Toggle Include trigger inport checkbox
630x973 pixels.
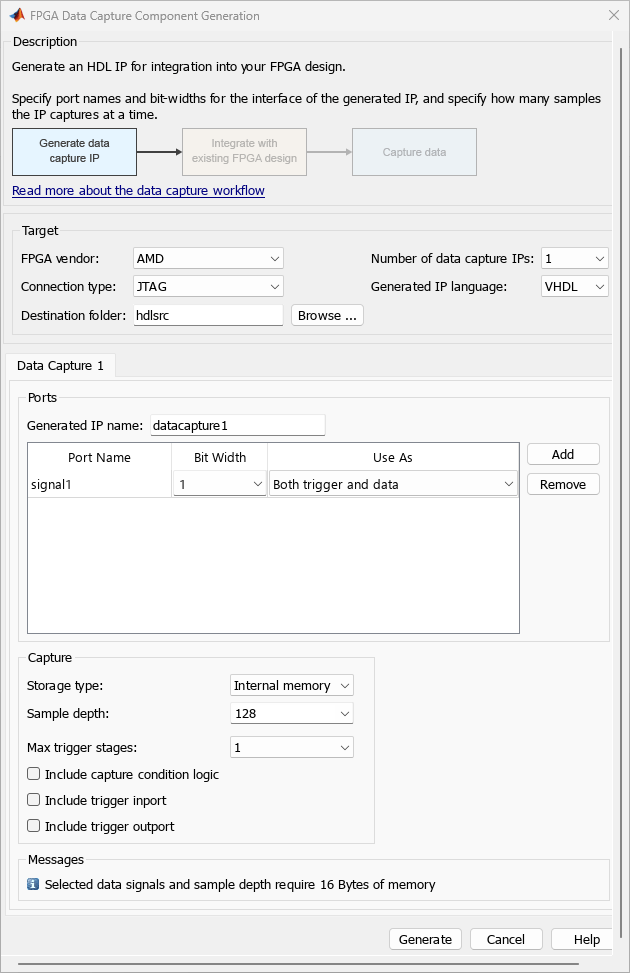pyautogui.click(x=34, y=800)
